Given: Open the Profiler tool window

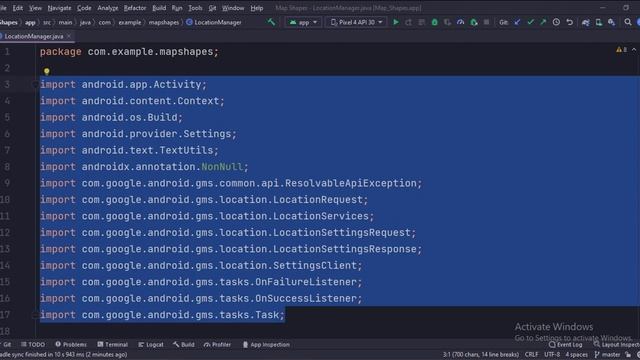Looking at the screenshot, I should pyautogui.click(x=218, y=344).
